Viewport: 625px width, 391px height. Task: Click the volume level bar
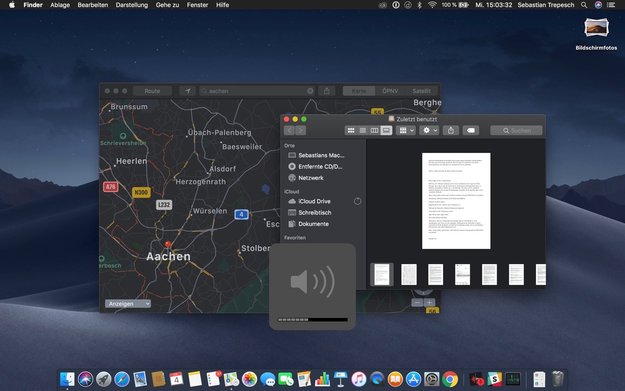[312, 319]
